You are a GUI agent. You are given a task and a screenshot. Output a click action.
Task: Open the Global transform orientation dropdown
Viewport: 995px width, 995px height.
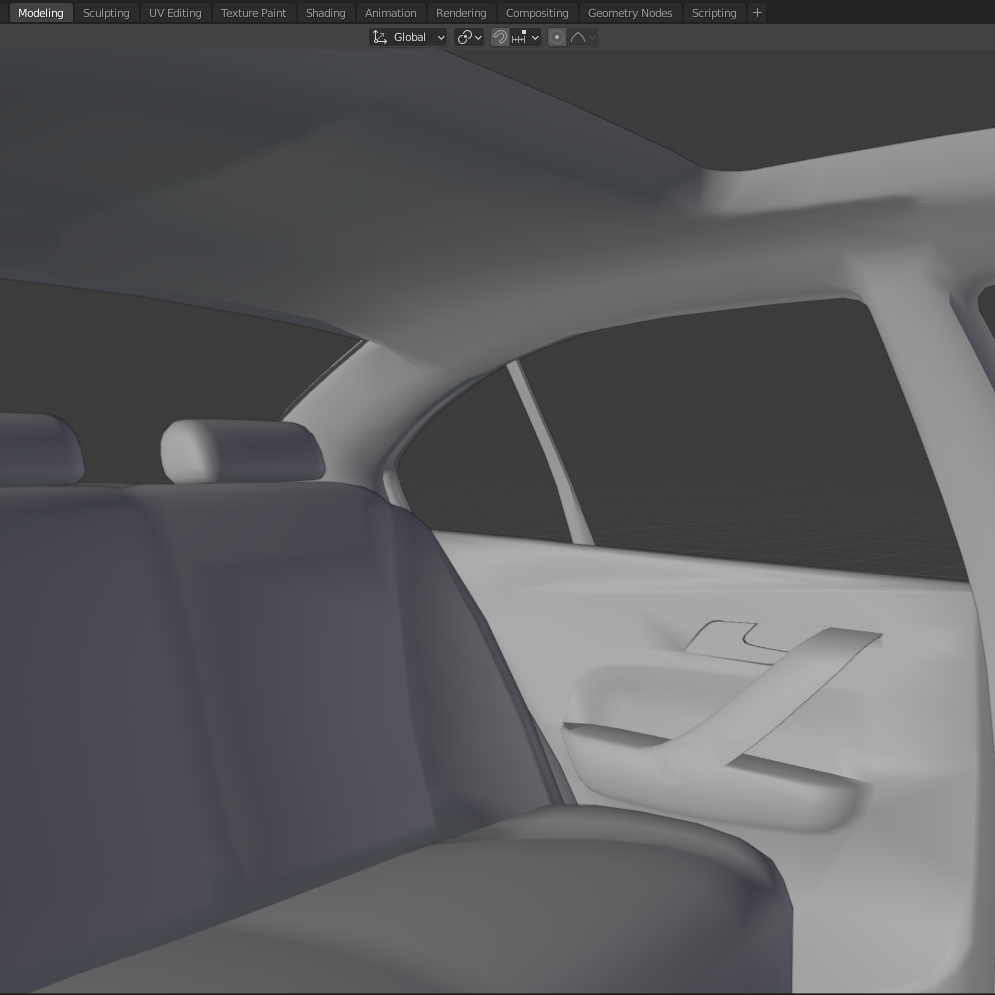408,37
